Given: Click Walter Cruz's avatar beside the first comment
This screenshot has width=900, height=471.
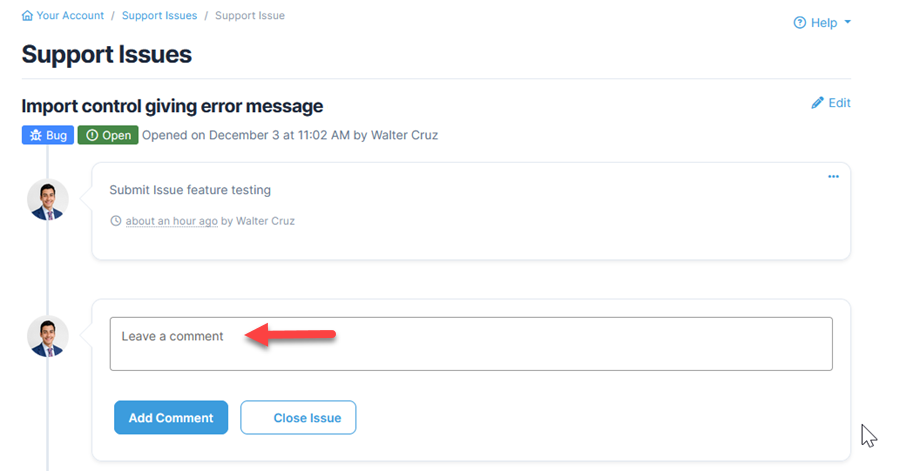Looking at the screenshot, I should (48, 200).
